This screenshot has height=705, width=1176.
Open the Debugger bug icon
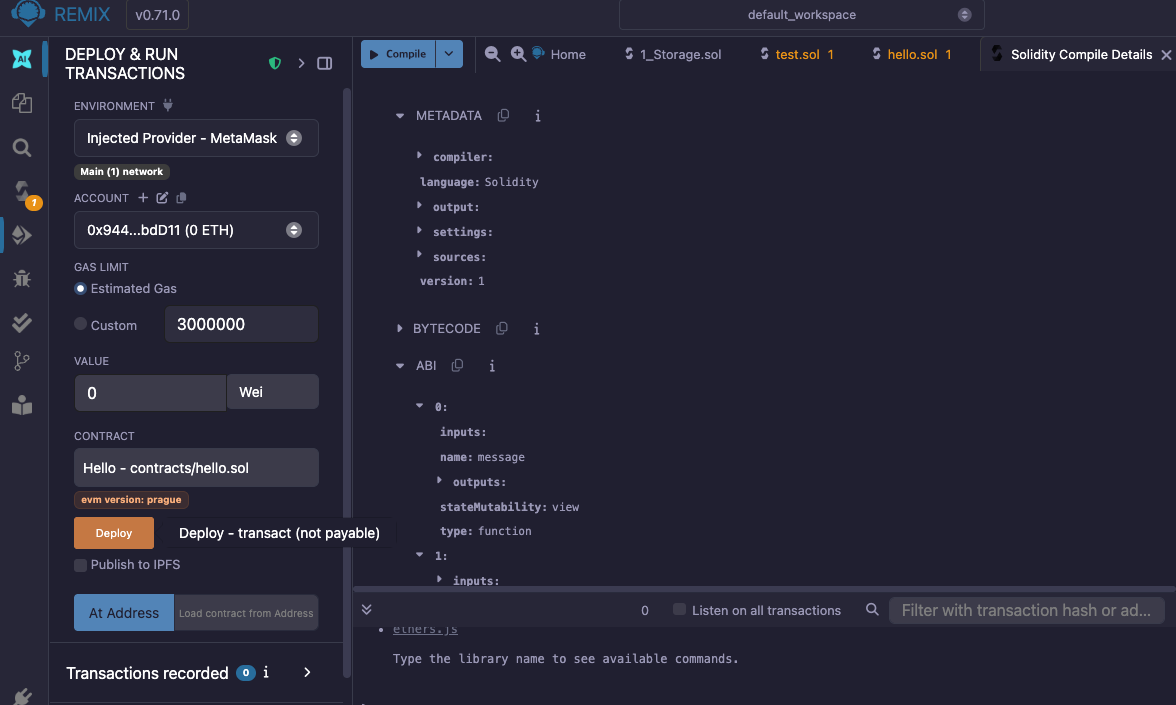coord(22,279)
